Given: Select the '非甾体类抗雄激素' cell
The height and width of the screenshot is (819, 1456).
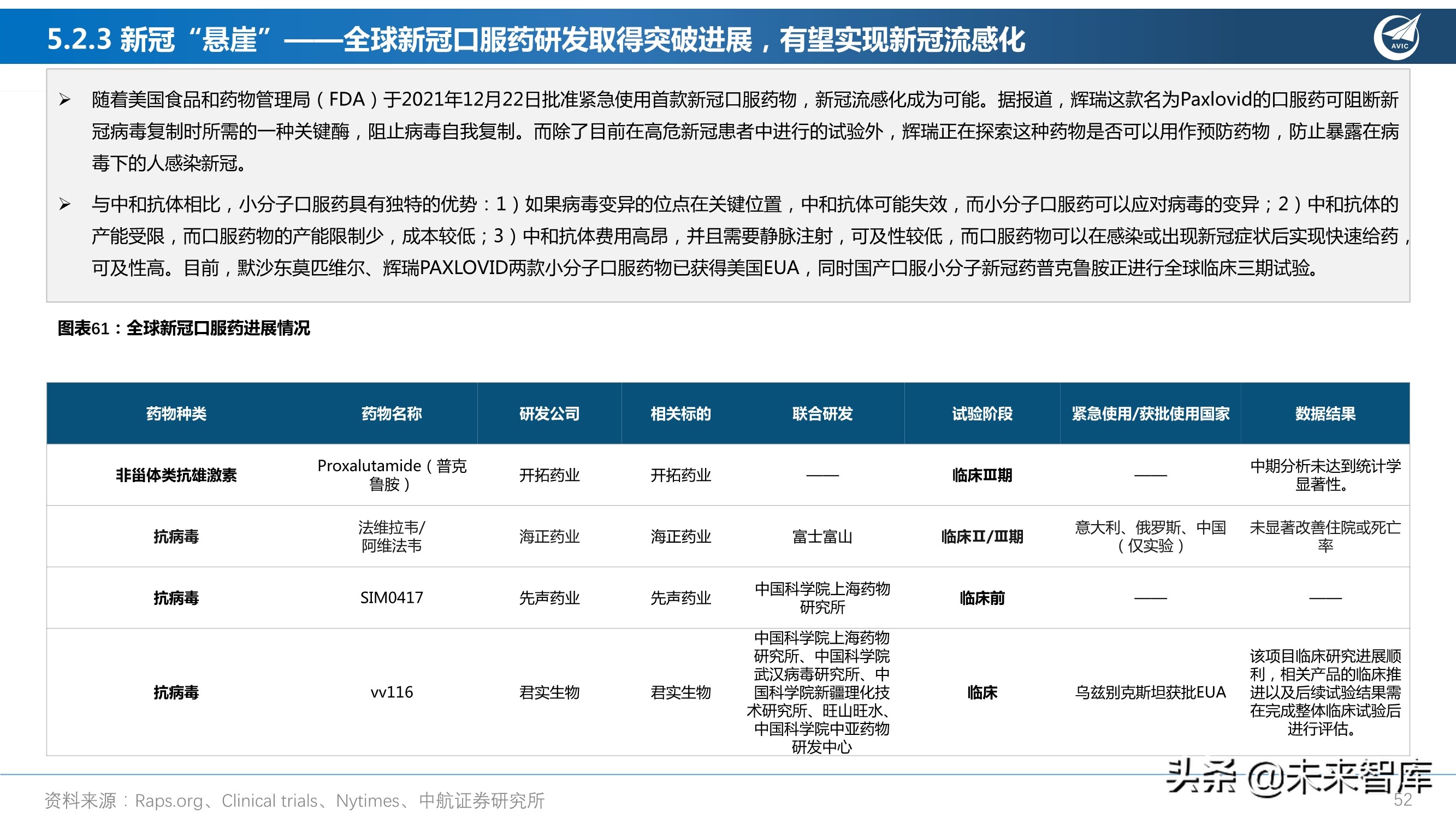Looking at the screenshot, I should coord(176,476).
